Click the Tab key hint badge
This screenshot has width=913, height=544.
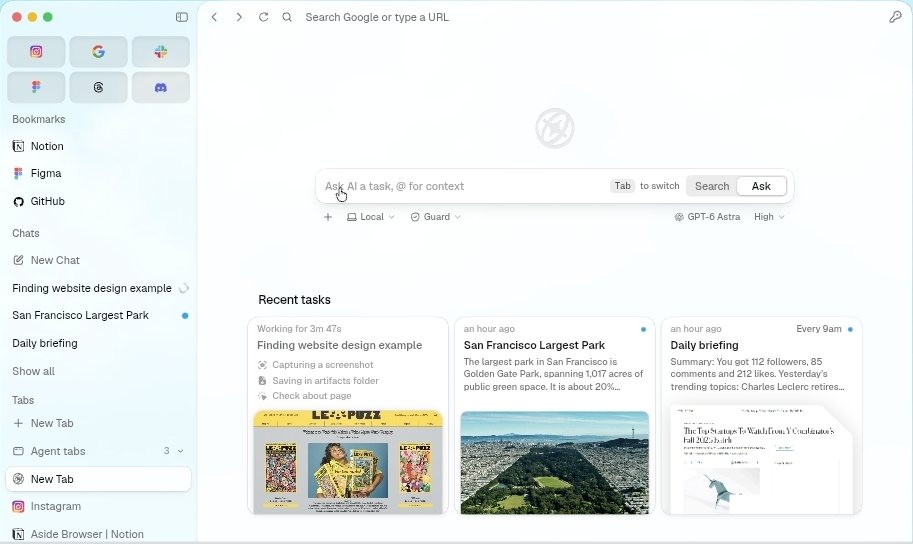click(622, 186)
